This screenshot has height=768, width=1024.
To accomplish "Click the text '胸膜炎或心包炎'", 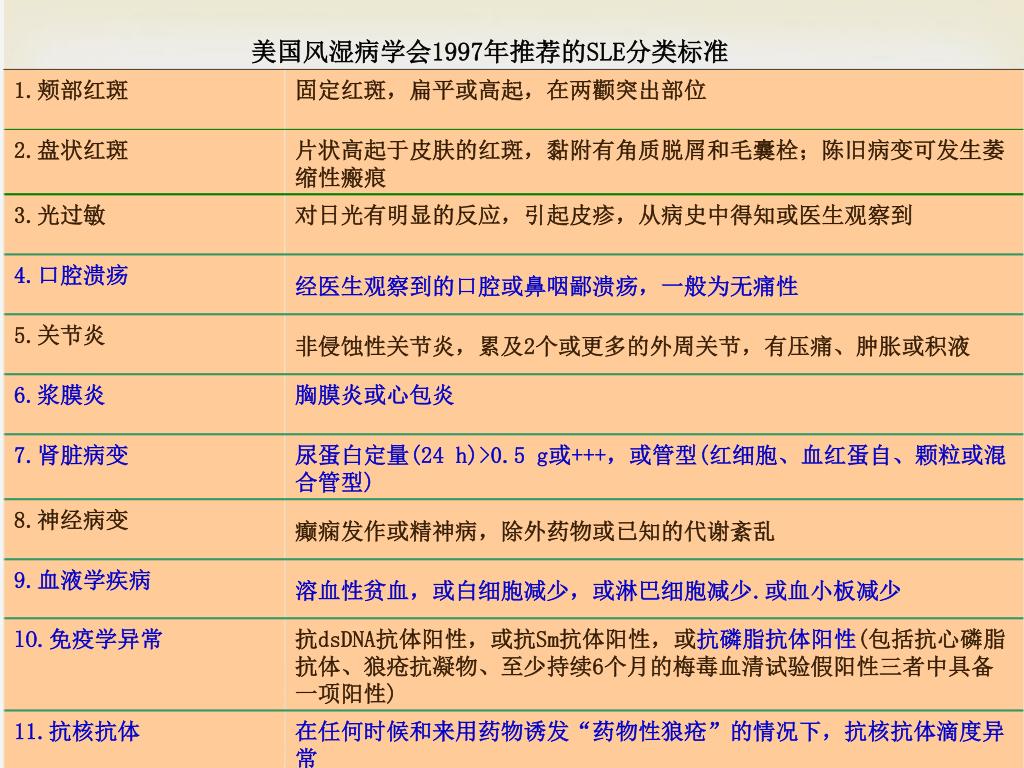I will click(x=375, y=395).
